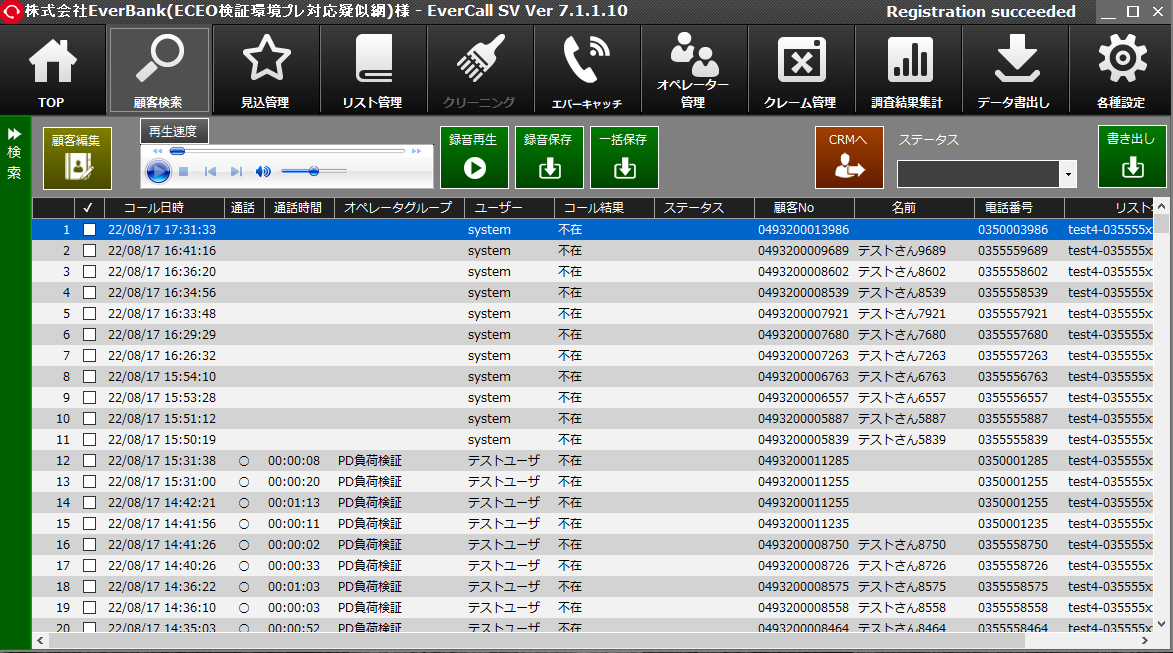The image size is (1173, 653).
Task: Click fast-forward arrows on seek bar
Action: click(417, 151)
